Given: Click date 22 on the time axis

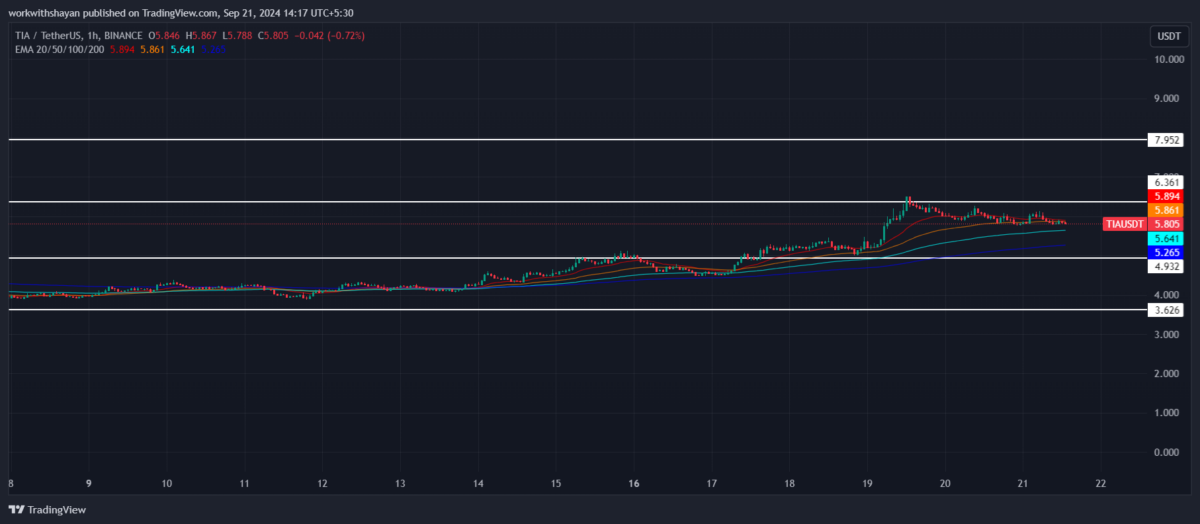Looking at the screenshot, I should [x=1100, y=483].
